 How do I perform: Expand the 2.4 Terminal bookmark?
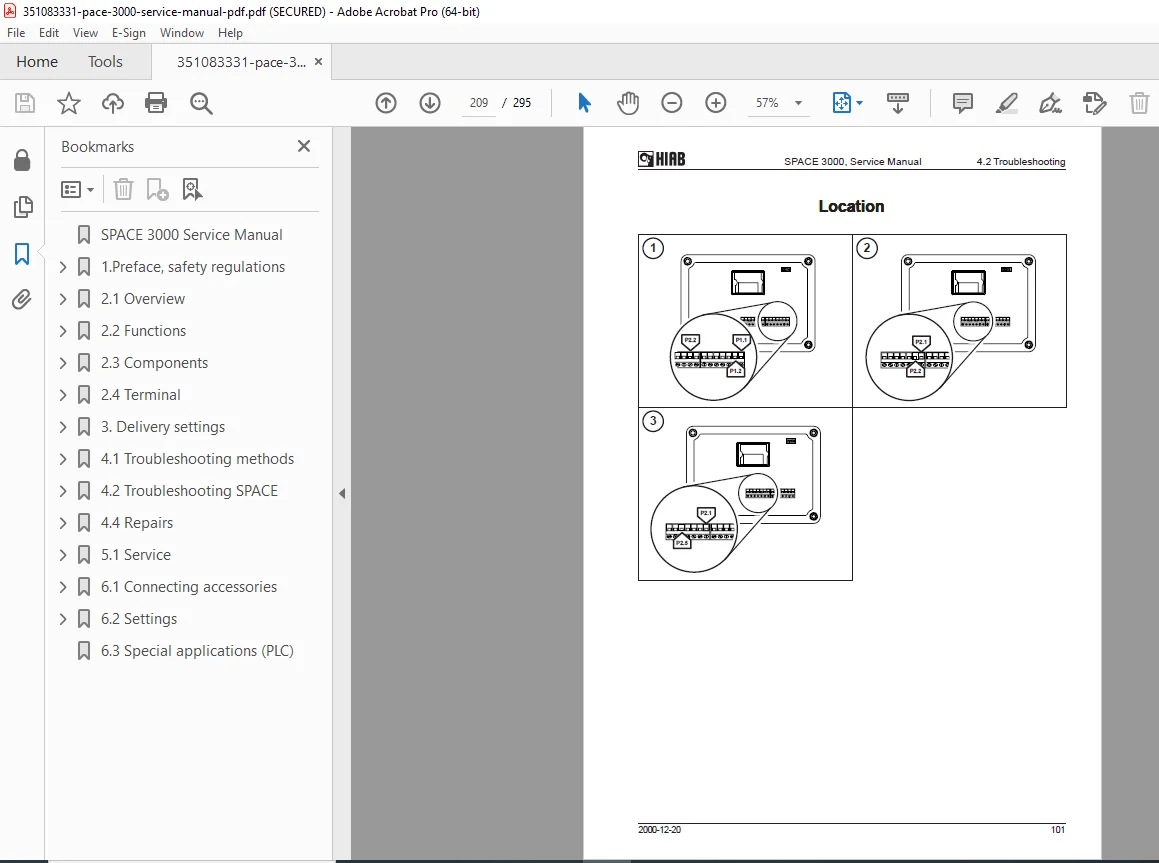tap(63, 395)
